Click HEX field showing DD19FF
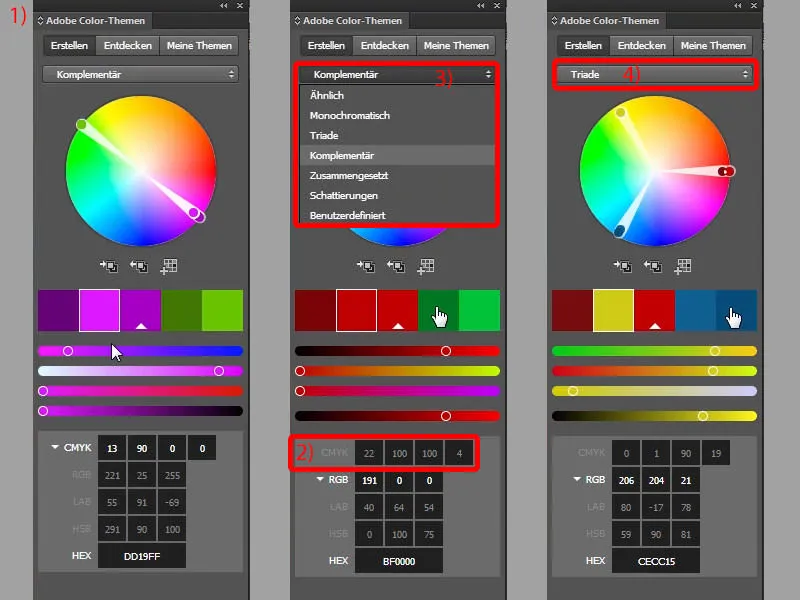This screenshot has width=800, height=600. [142, 556]
